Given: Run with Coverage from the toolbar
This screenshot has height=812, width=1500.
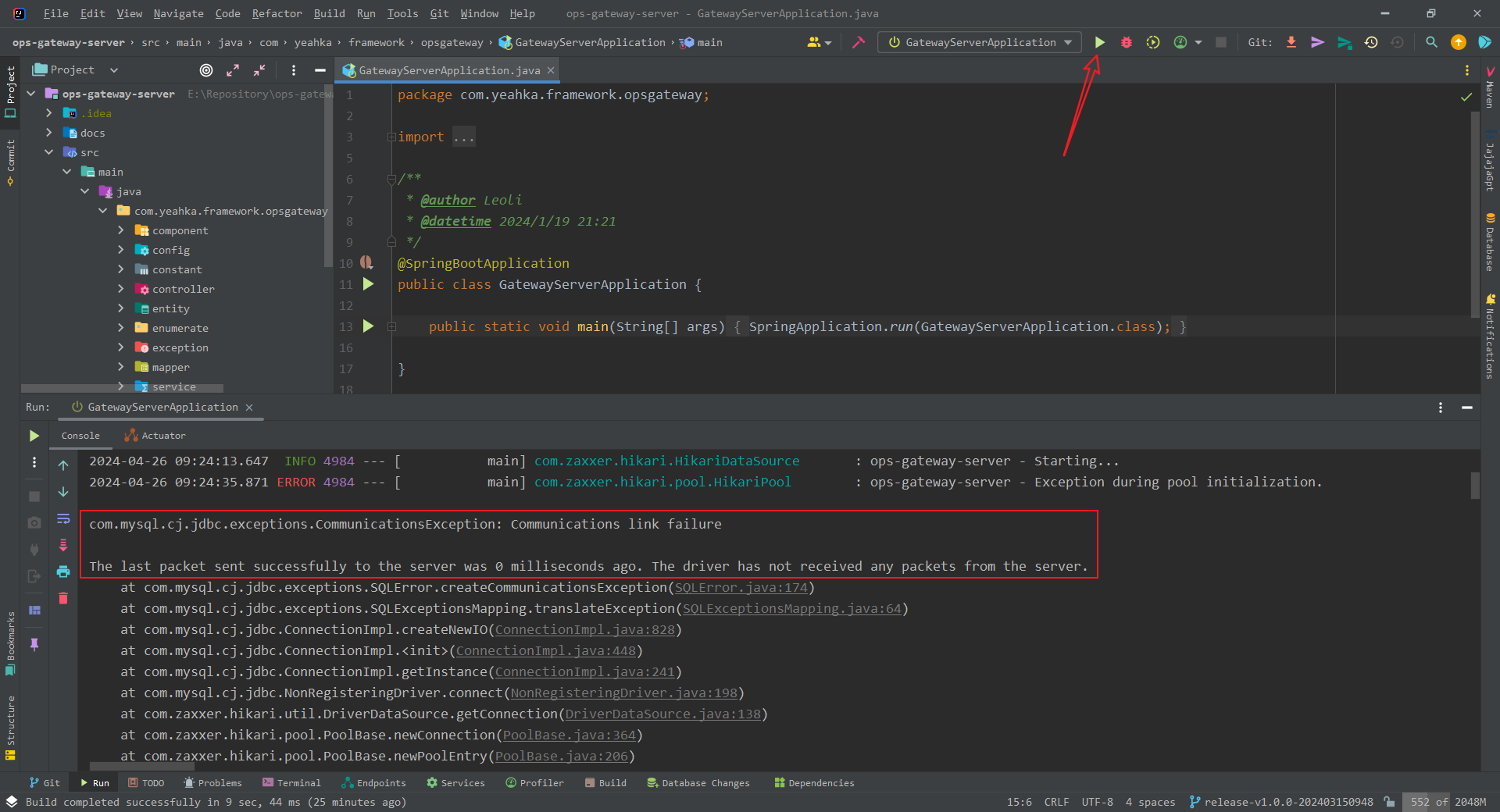Looking at the screenshot, I should click(x=1153, y=42).
